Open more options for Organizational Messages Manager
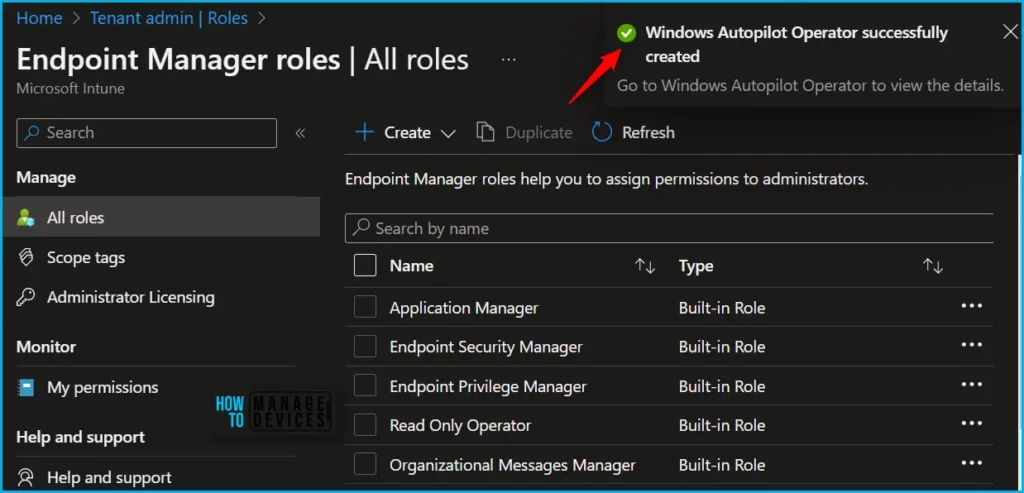Viewport: 1024px width, 493px height. 972,463
